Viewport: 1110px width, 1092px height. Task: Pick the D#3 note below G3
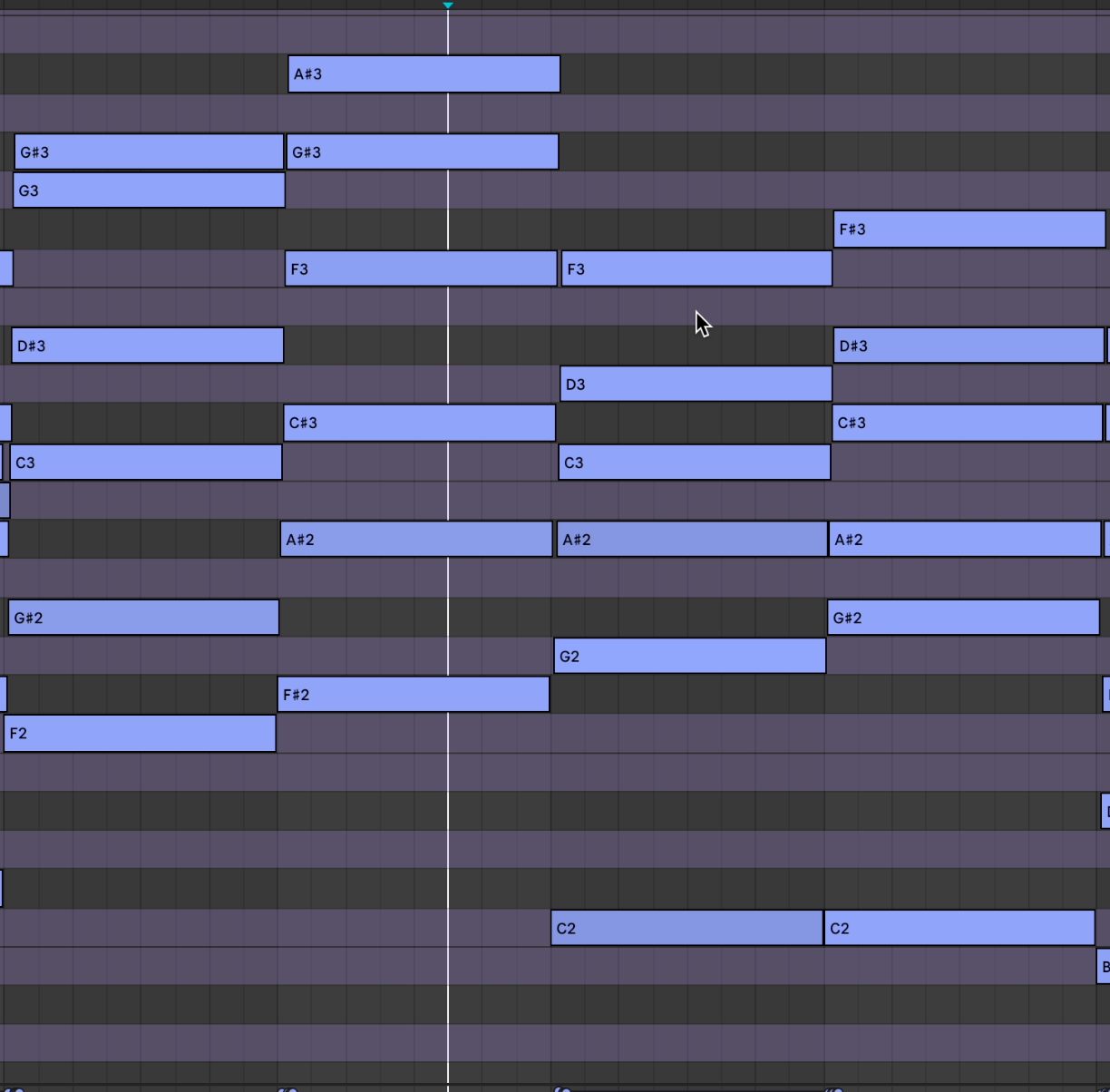click(x=148, y=346)
